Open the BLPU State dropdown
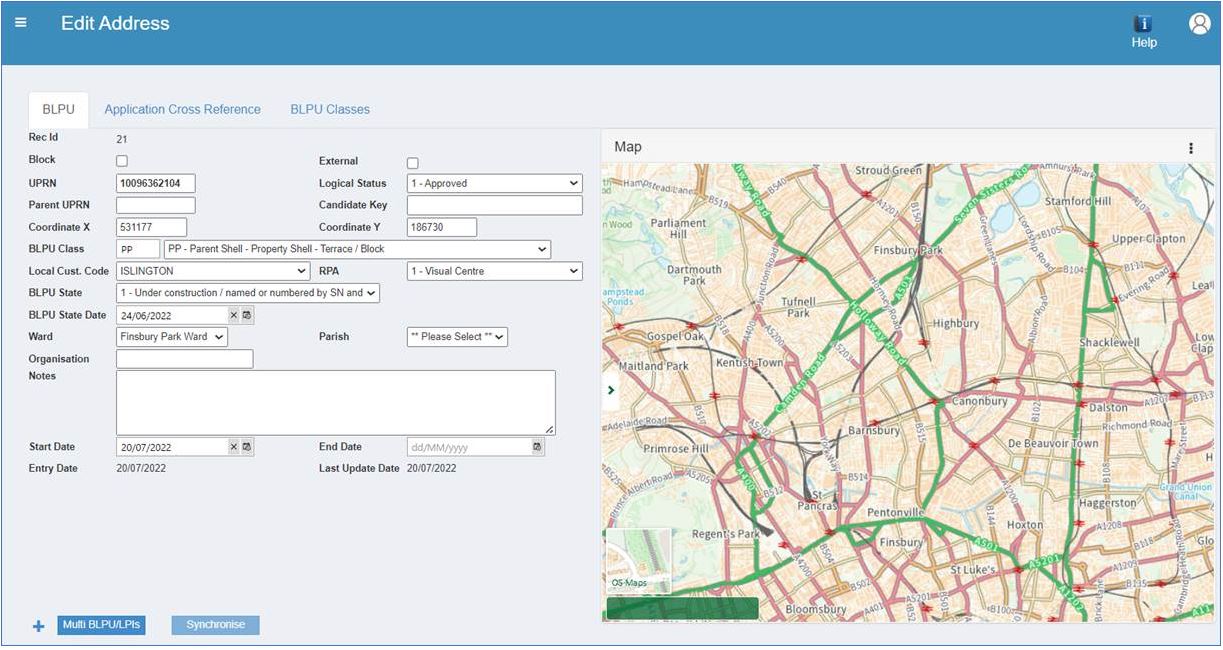Screen dimensions: 1223x650 [248, 293]
